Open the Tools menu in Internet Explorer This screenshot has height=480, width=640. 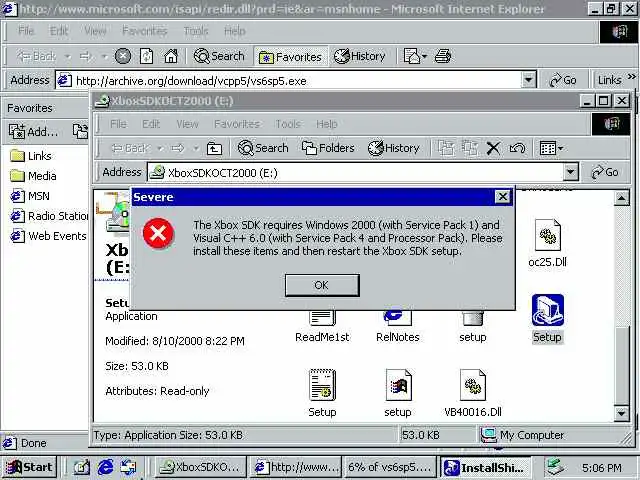click(196, 31)
